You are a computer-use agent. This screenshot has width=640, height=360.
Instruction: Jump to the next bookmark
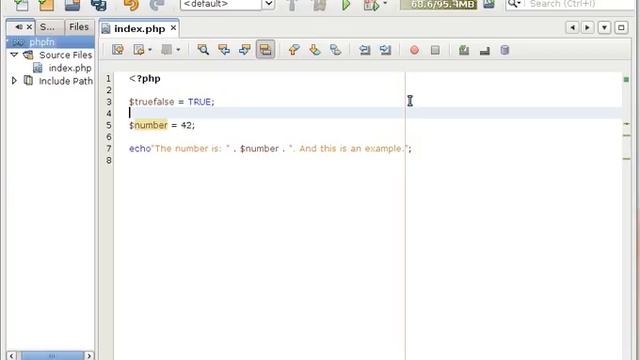click(314, 50)
